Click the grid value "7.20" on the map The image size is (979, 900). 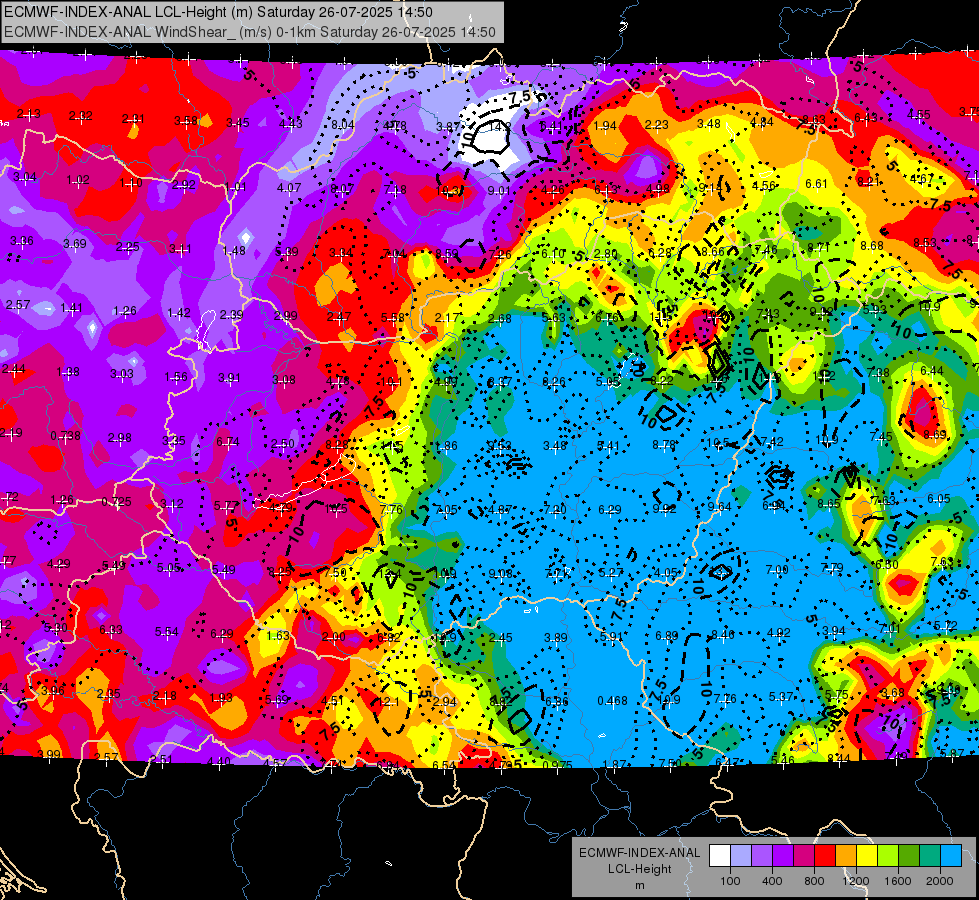(x=555, y=510)
